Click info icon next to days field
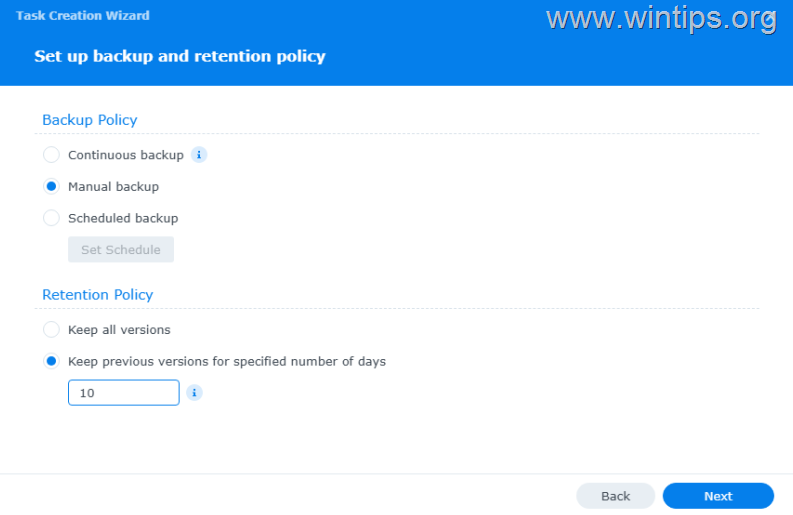 [x=195, y=393]
